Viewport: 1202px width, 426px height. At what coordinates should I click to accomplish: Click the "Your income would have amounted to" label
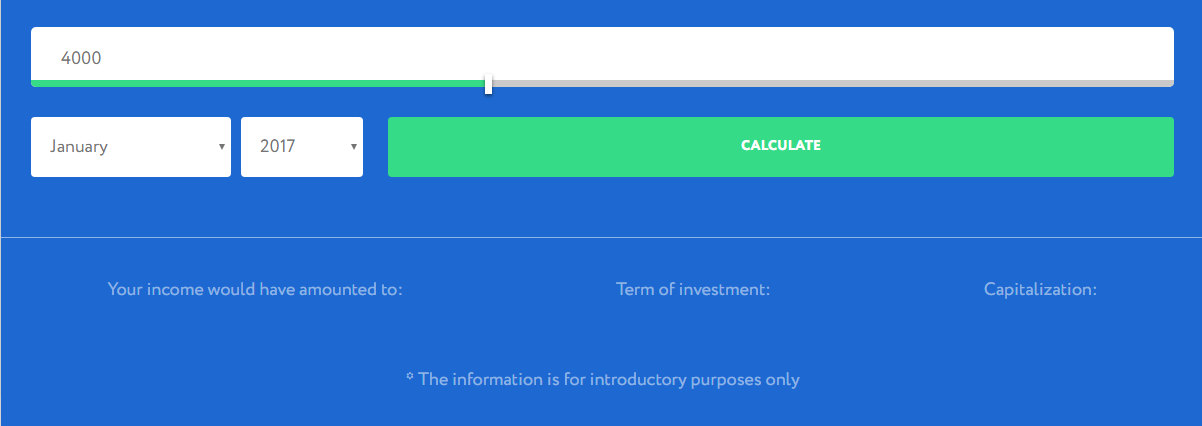click(255, 290)
